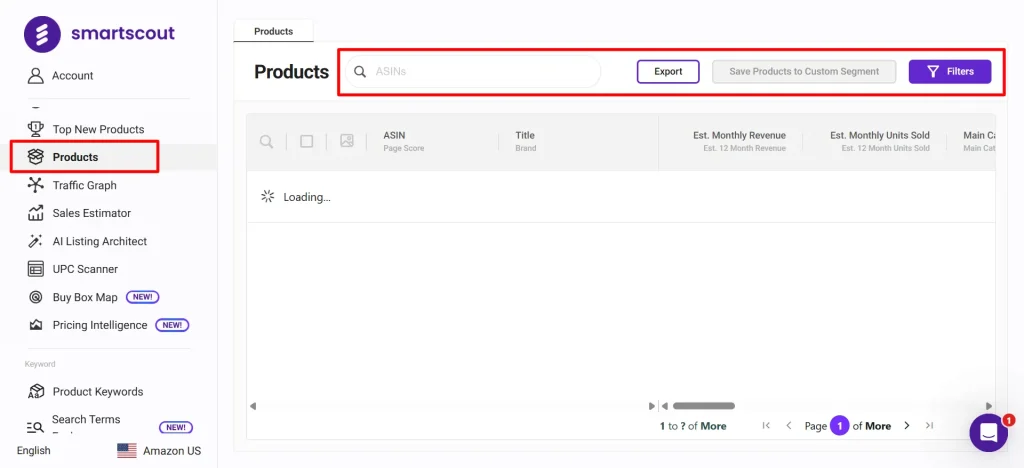The height and width of the screenshot is (468, 1024).
Task: Click the Sales Estimator chart icon
Action: 35,213
